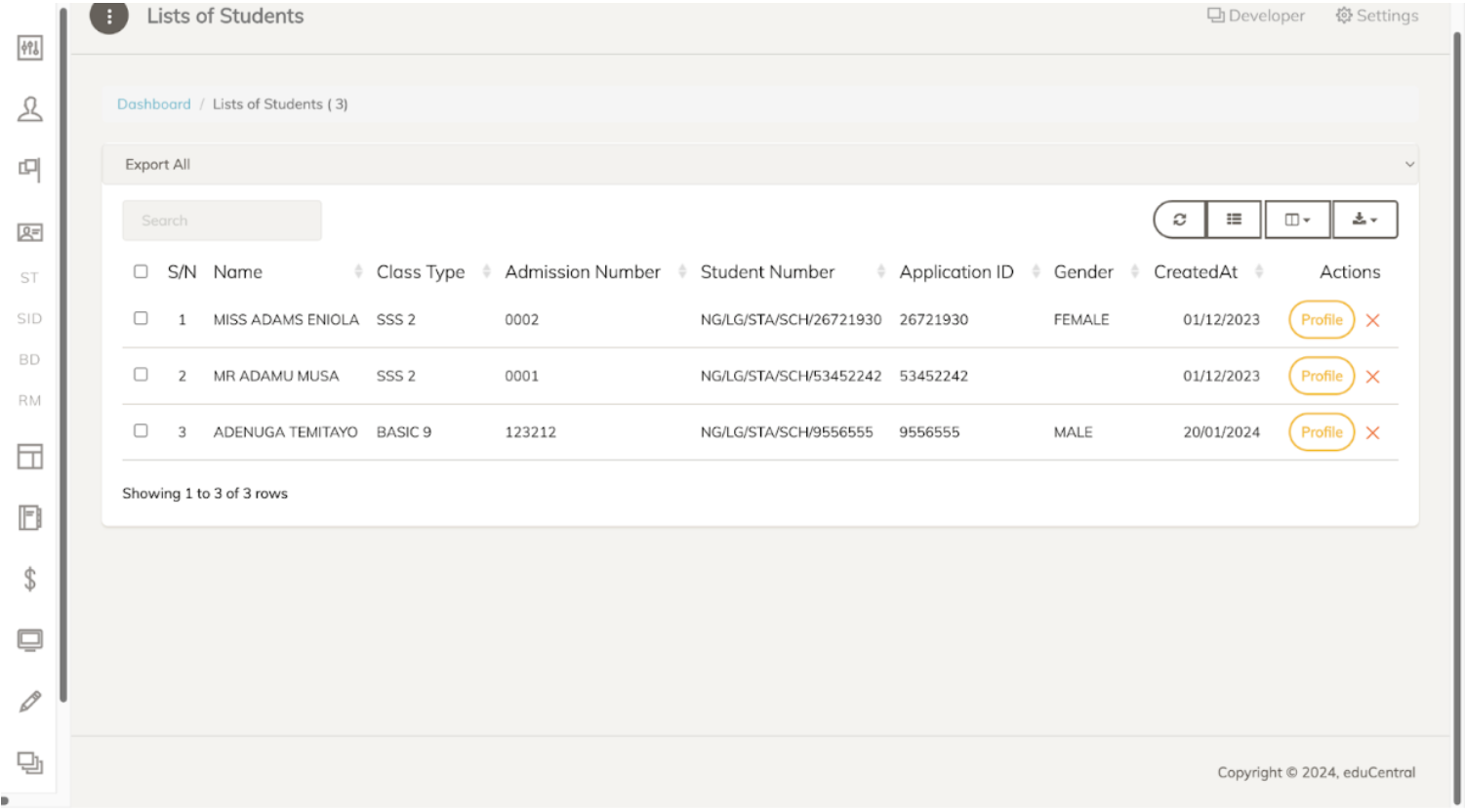Go to Dashboard breadcrumb link
Image resolution: width=1466 pixels, height=812 pixels.
click(x=154, y=104)
